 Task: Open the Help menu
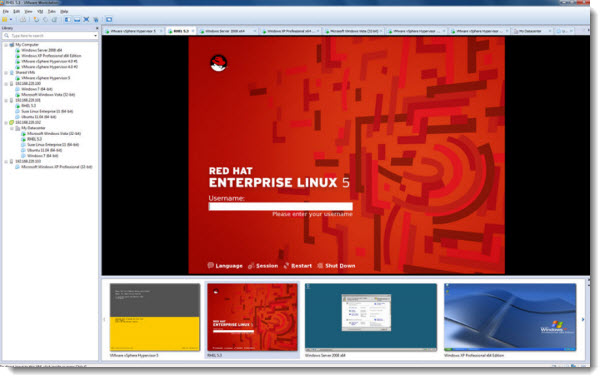[64, 12]
